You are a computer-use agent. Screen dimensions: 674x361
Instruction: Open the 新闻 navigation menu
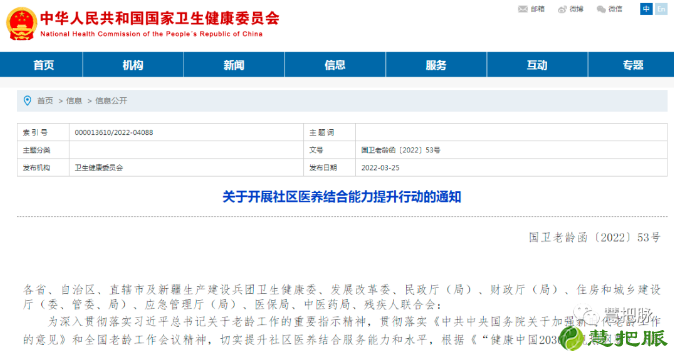pos(234,65)
